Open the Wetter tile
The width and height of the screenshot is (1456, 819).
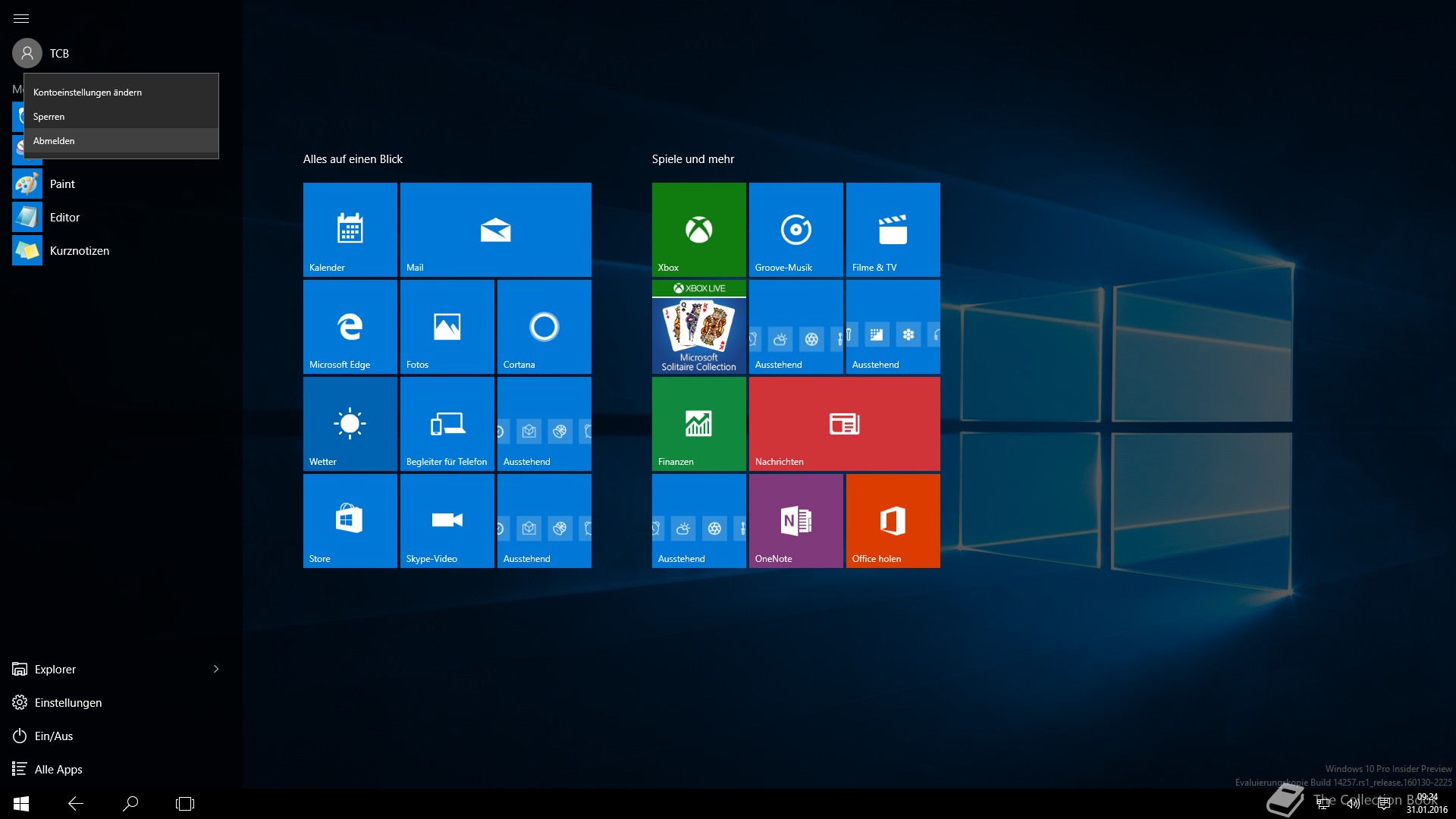pyautogui.click(x=350, y=424)
